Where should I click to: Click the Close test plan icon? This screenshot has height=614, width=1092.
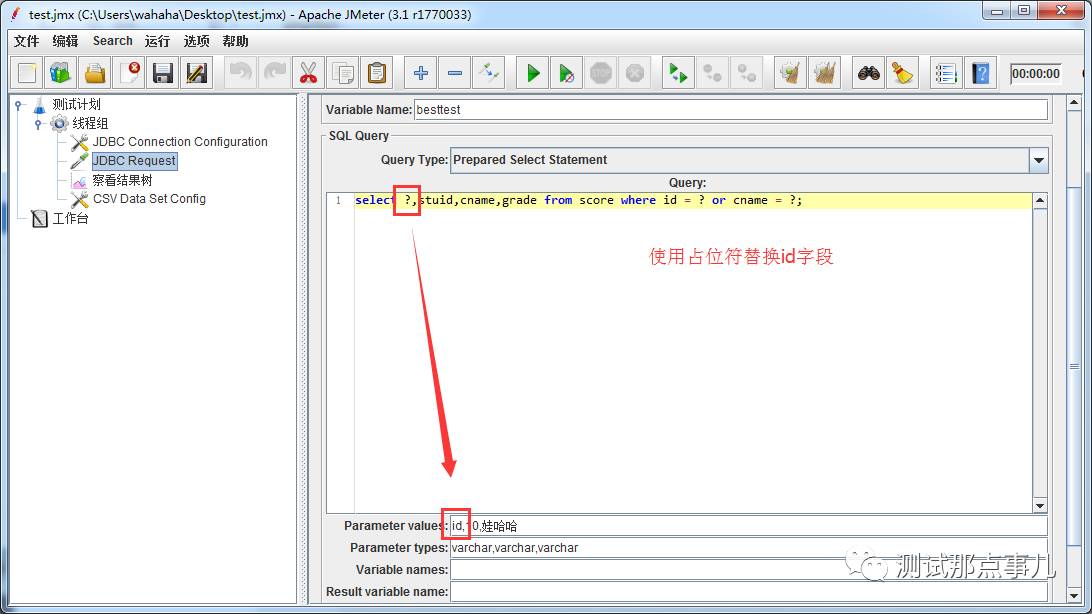pyautogui.click(x=129, y=73)
